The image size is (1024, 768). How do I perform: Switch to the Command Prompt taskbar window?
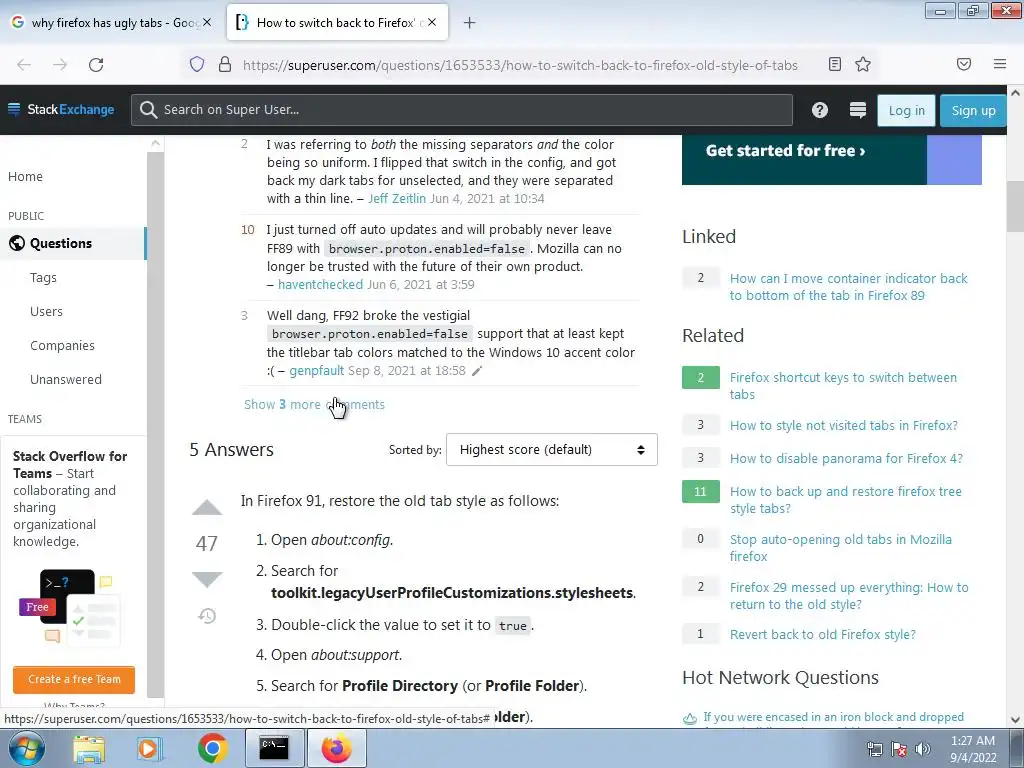(x=274, y=748)
